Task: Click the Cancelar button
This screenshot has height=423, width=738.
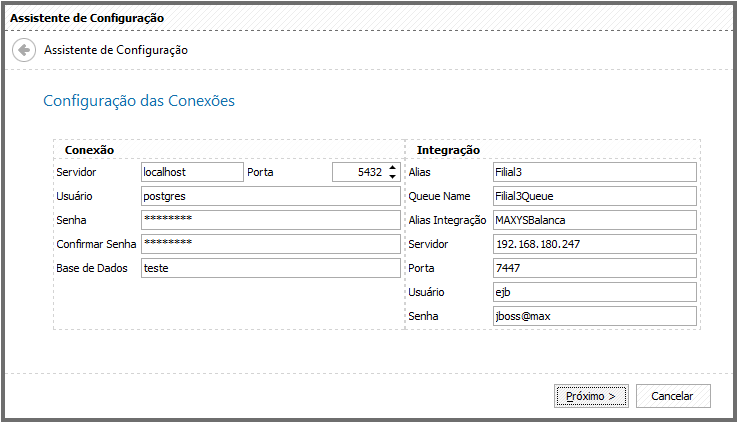Action: point(673,396)
